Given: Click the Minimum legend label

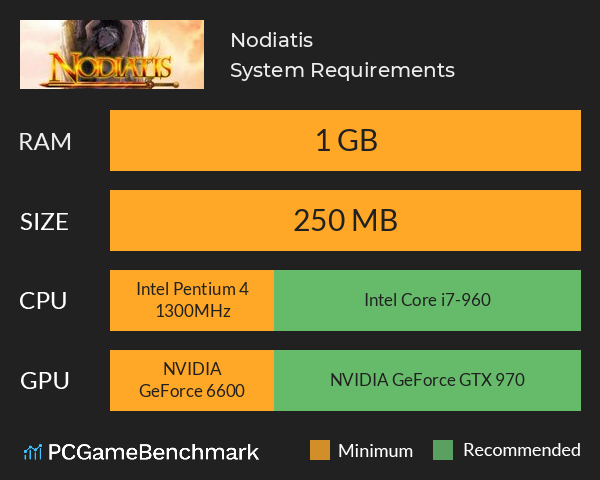Looking at the screenshot, I should coord(375,451).
